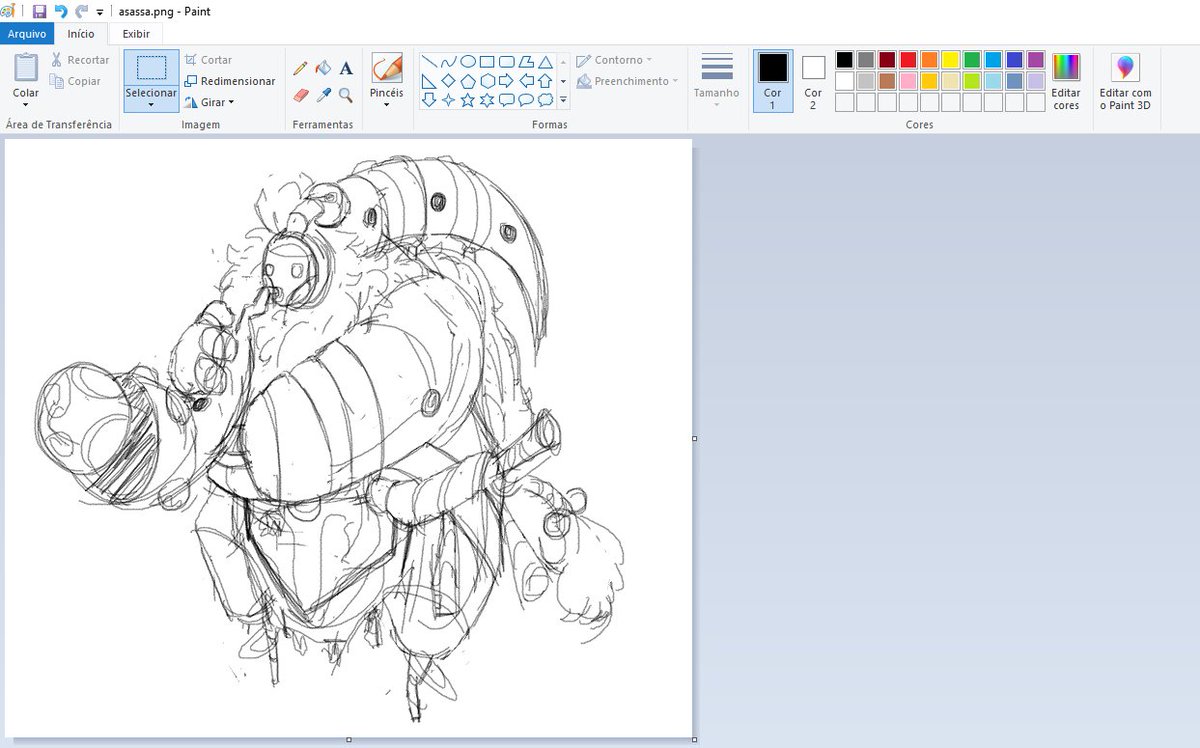This screenshot has height=748, width=1200.
Task: Expand the Selecionar dropdown arrow
Action: (151, 103)
